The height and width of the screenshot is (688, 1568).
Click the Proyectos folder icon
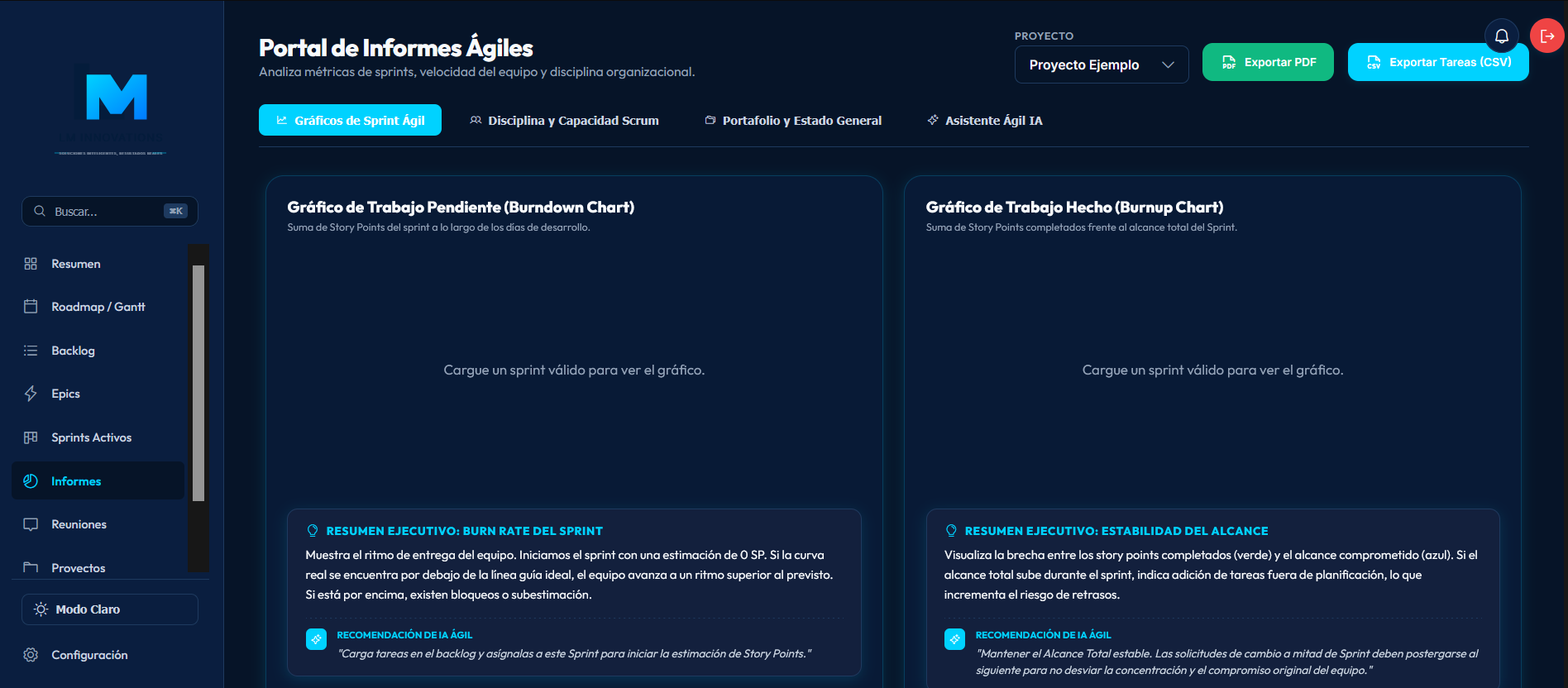(31, 567)
